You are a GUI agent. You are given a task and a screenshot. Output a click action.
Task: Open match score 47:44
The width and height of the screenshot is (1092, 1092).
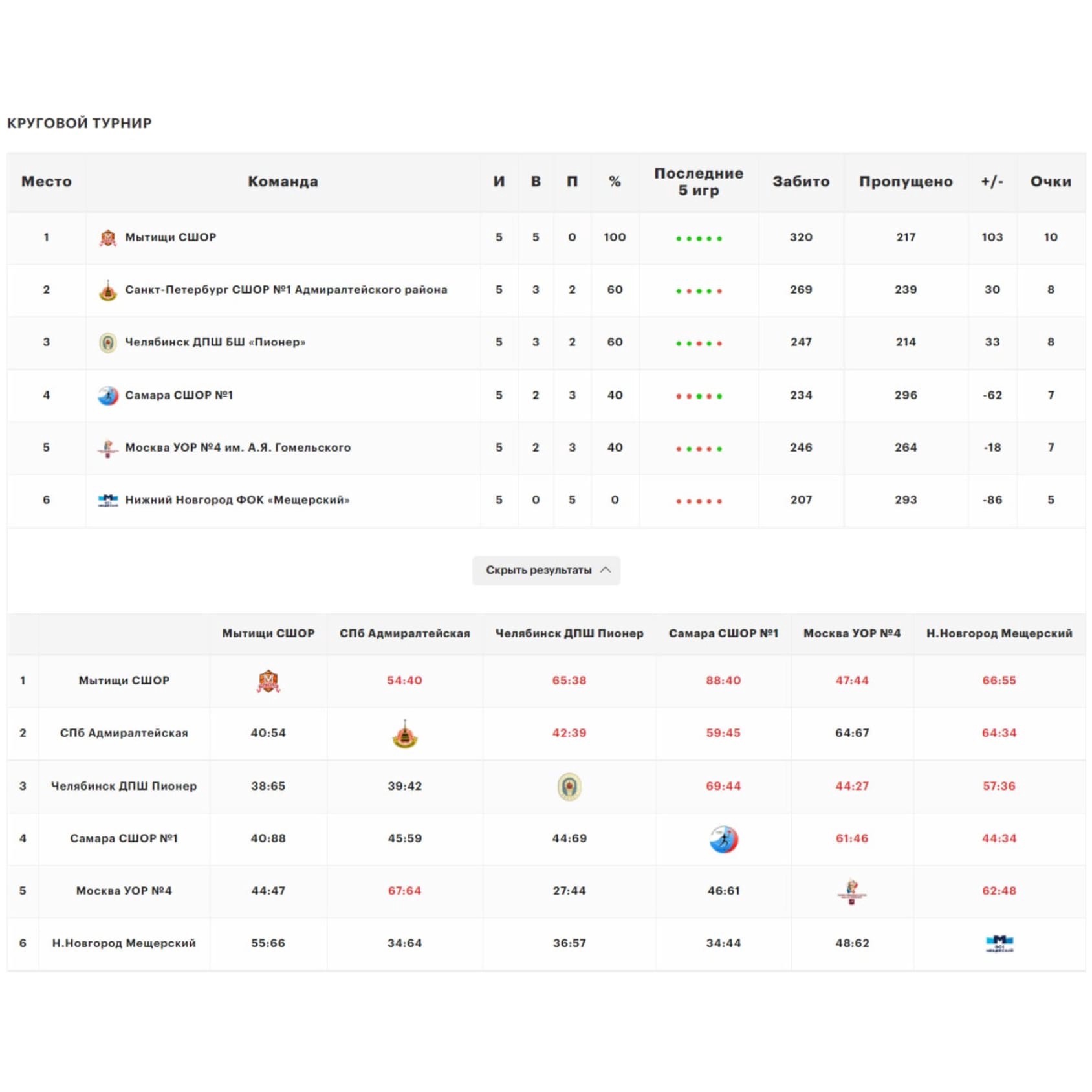(x=852, y=681)
